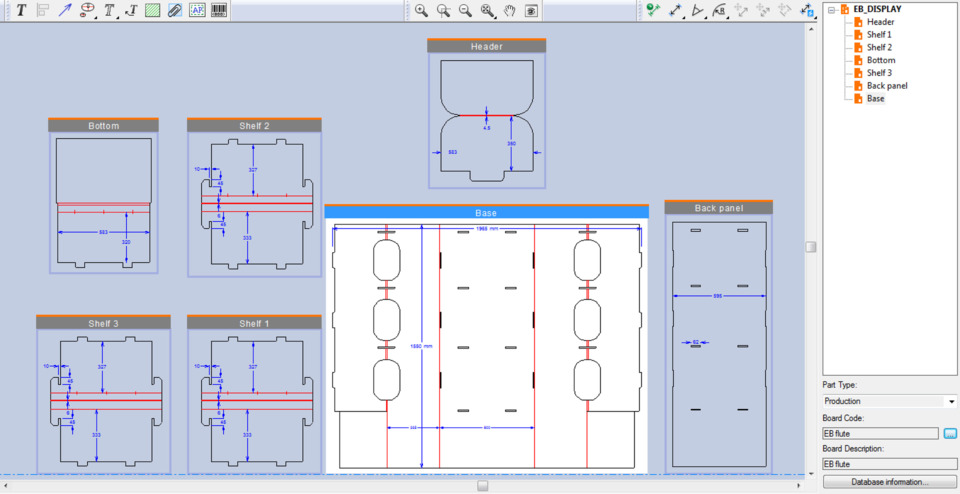
Task: Click the vertical scrollbar thumb
Action: tap(811, 247)
